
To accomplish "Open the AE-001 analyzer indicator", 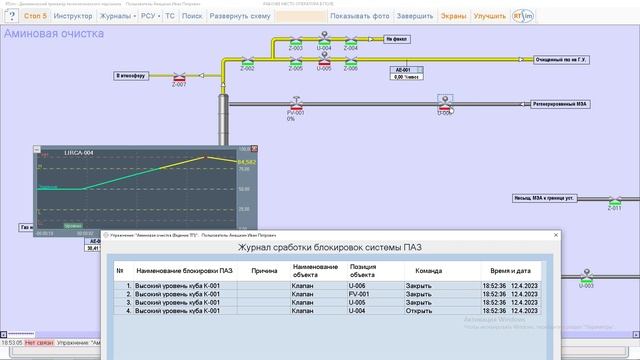I will 407,73.
